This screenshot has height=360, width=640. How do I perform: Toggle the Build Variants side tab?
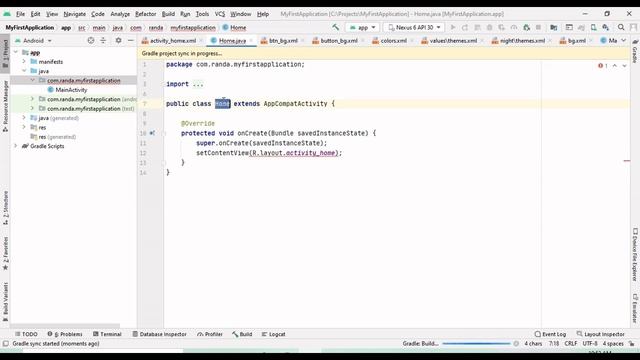point(5,302)
